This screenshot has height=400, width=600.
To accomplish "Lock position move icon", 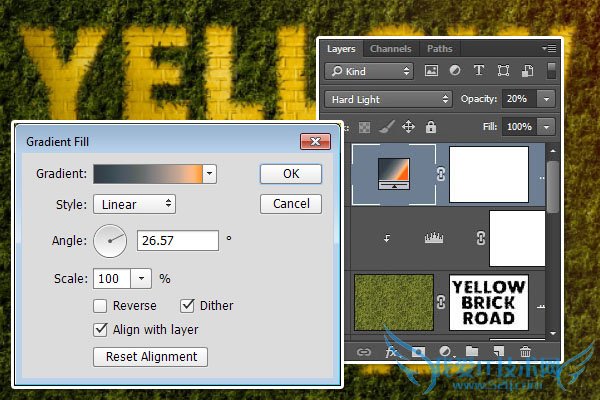I will [408, 127].
